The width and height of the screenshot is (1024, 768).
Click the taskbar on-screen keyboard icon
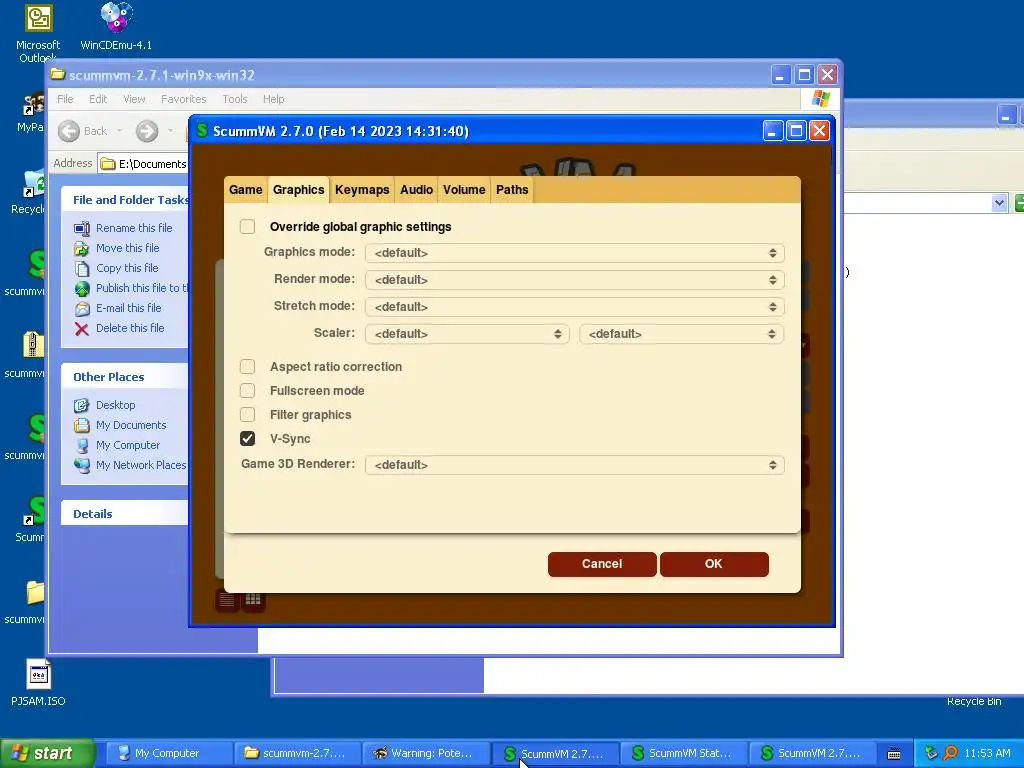point(893,754)
